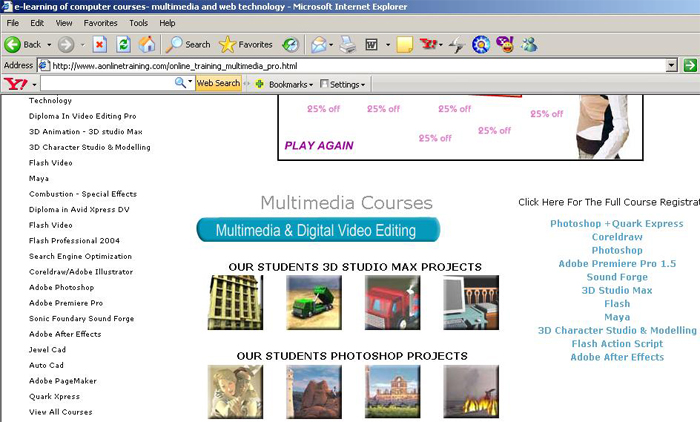The width and height of the screenshot is (700, 422).
Task: Open the Search Engine Optimization link
Action: coord(80,256)
